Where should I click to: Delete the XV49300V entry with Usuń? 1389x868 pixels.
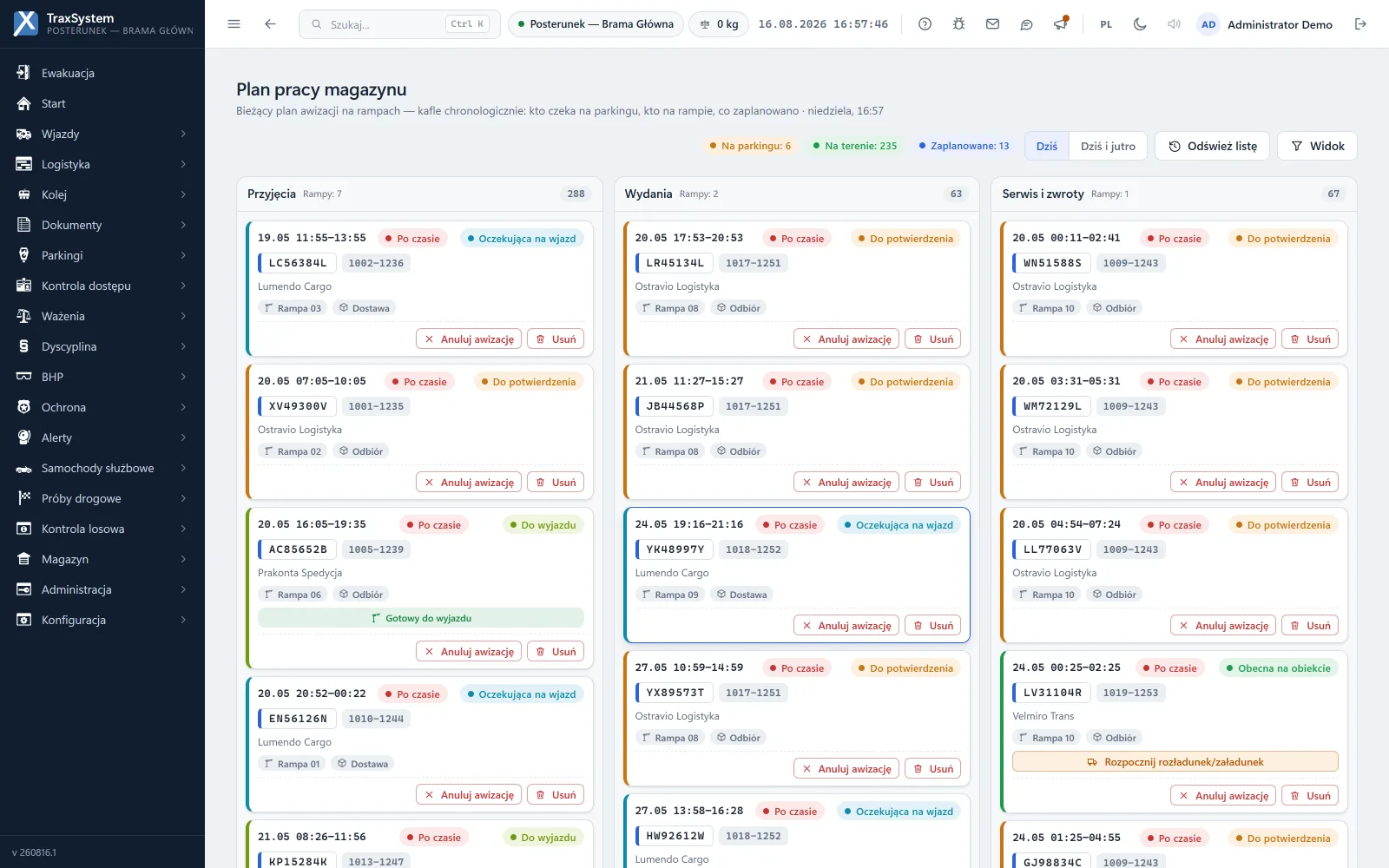click(x=556, y=483)
